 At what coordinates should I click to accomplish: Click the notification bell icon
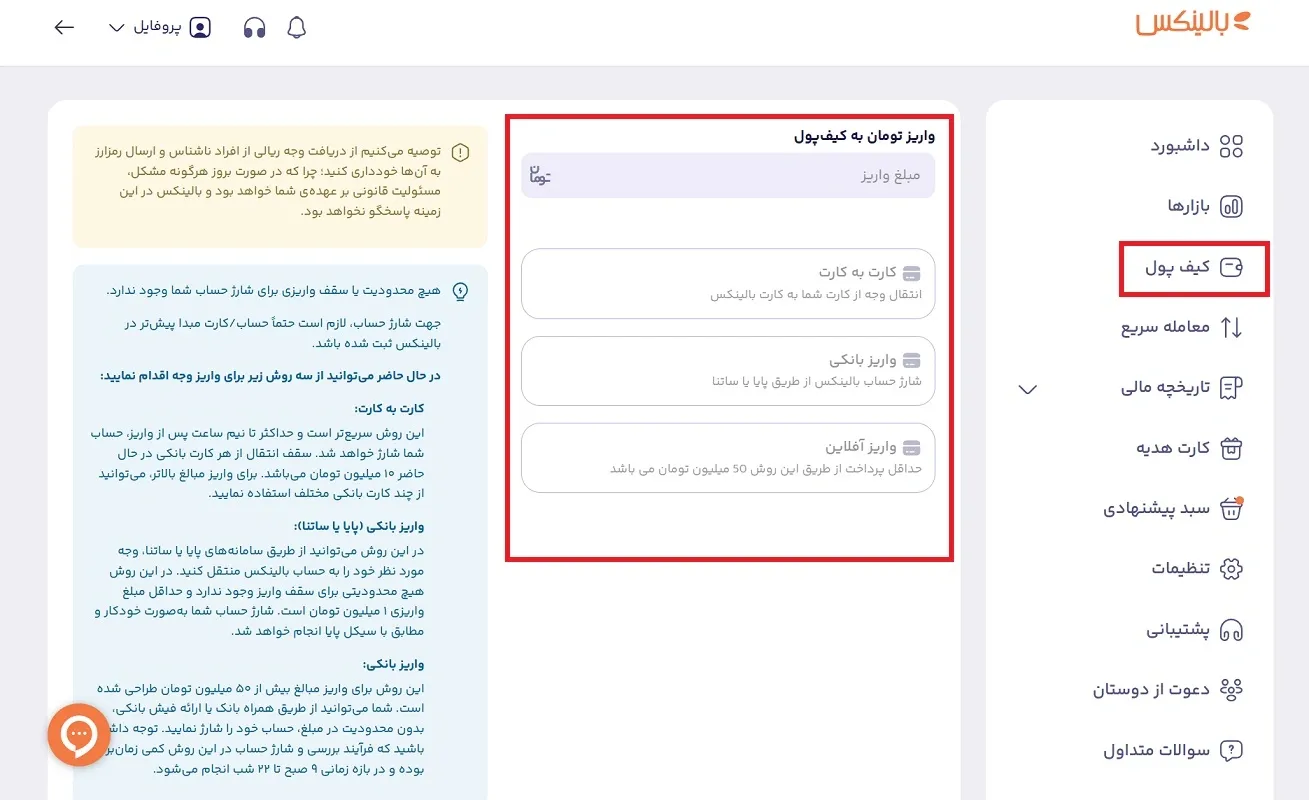coord(296,28)
